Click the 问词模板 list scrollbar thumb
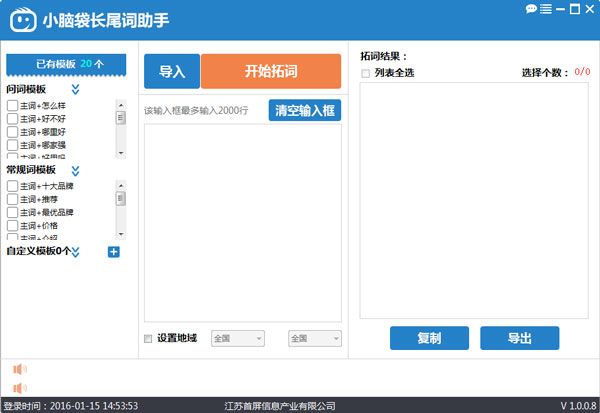The height and width of the screenshot is (413, 600). pyautogui.click(x=121, y=118)
